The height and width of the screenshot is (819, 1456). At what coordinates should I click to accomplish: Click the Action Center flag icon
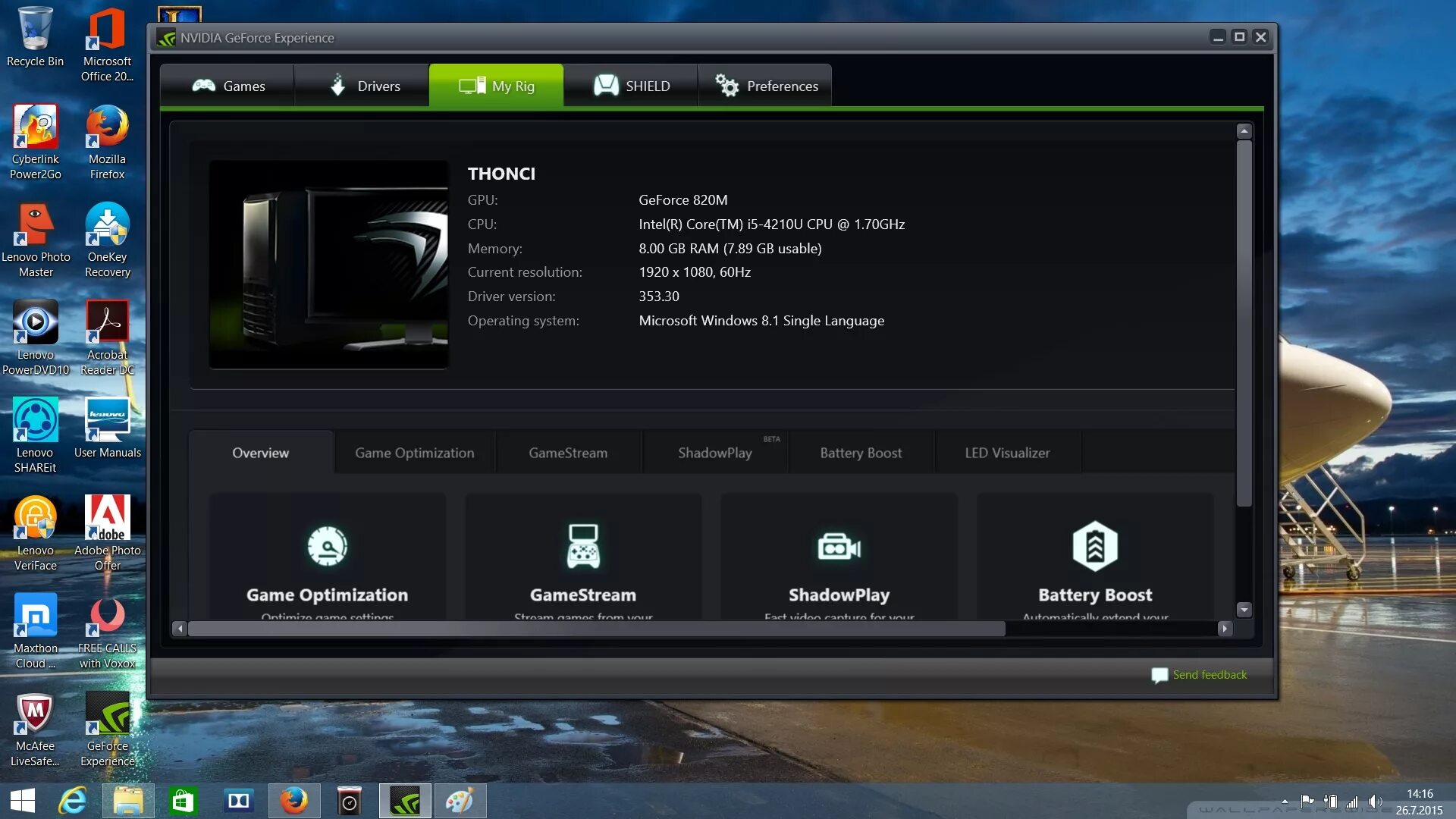click(1307, 801)
